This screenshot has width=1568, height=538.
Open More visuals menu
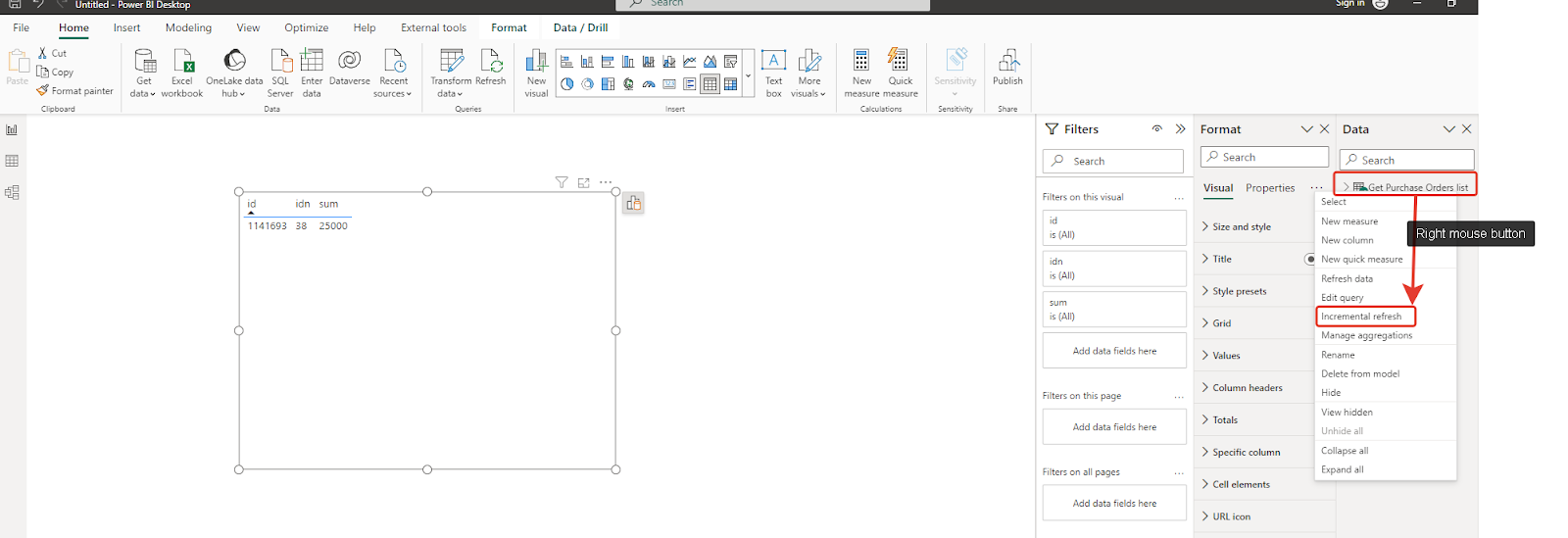coord(809,73)
